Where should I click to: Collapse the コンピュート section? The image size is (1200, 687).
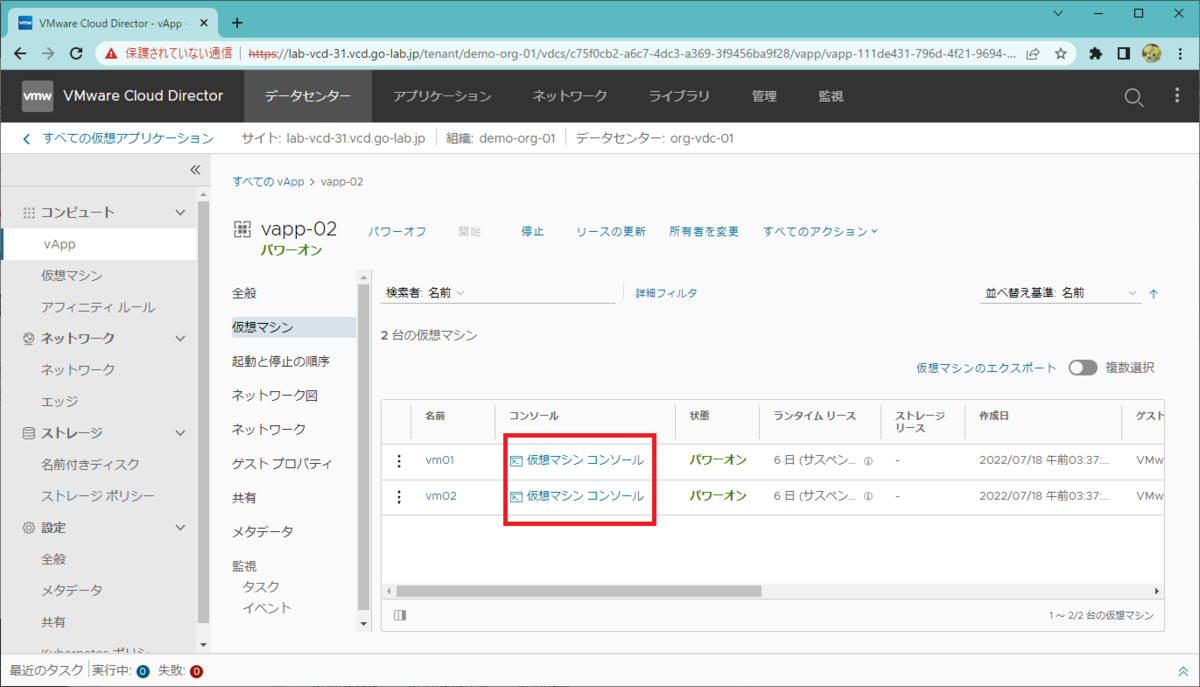click(x=180, y=213)
